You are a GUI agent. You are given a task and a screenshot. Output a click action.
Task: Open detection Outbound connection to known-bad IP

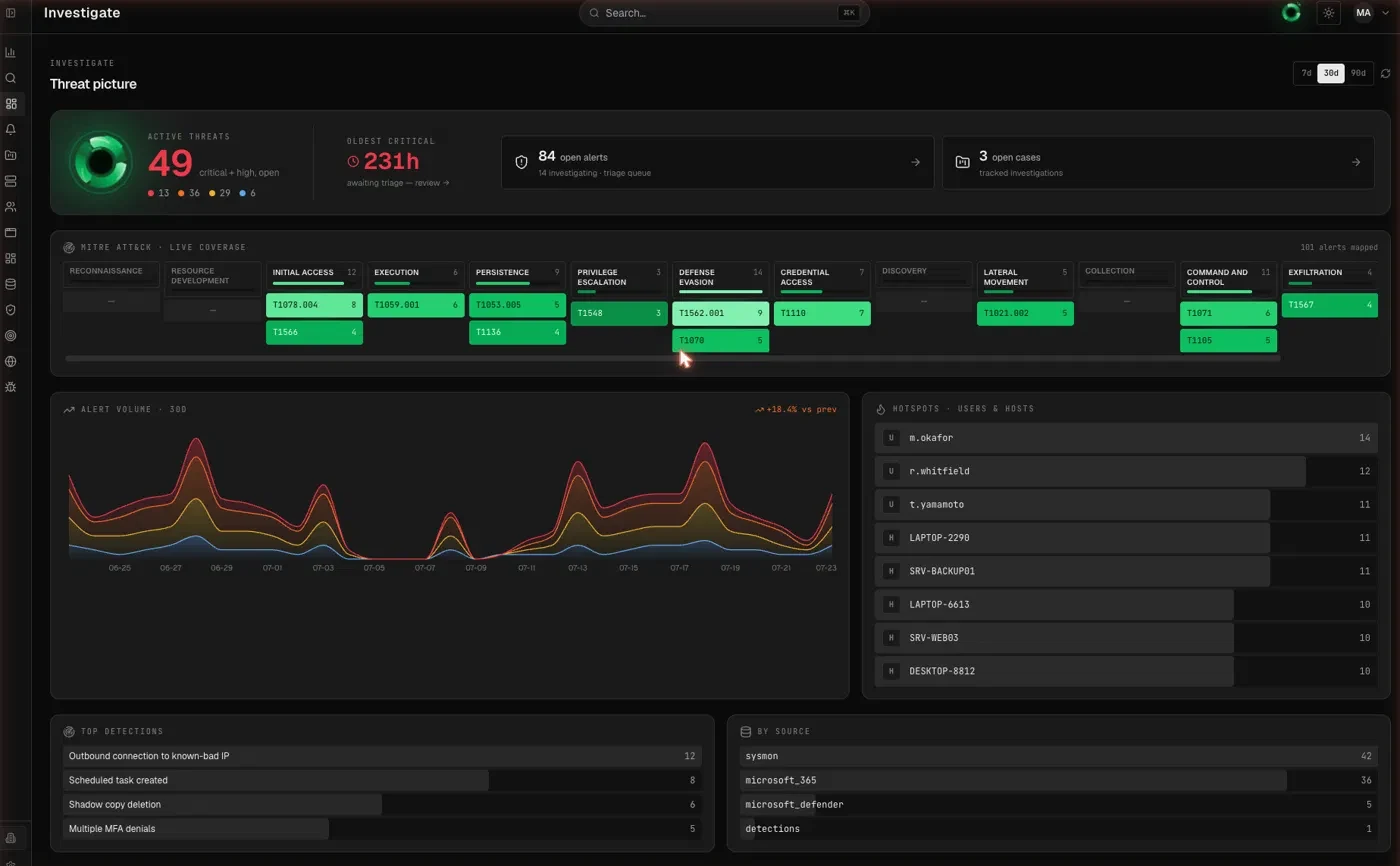pyautogui.click(x=382, y=756)
